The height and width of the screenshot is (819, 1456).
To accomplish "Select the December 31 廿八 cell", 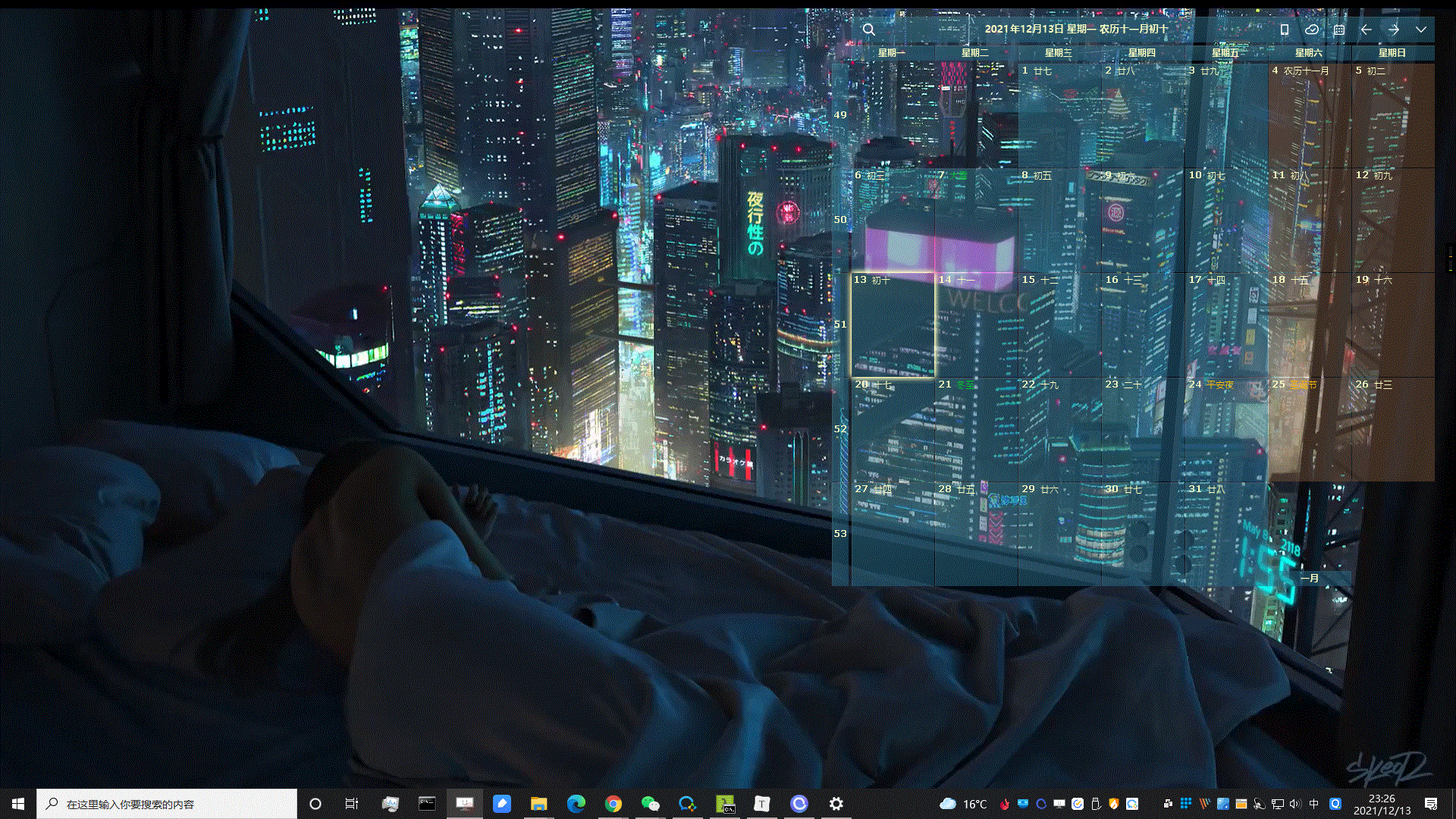I will (x=1226, y=534).
